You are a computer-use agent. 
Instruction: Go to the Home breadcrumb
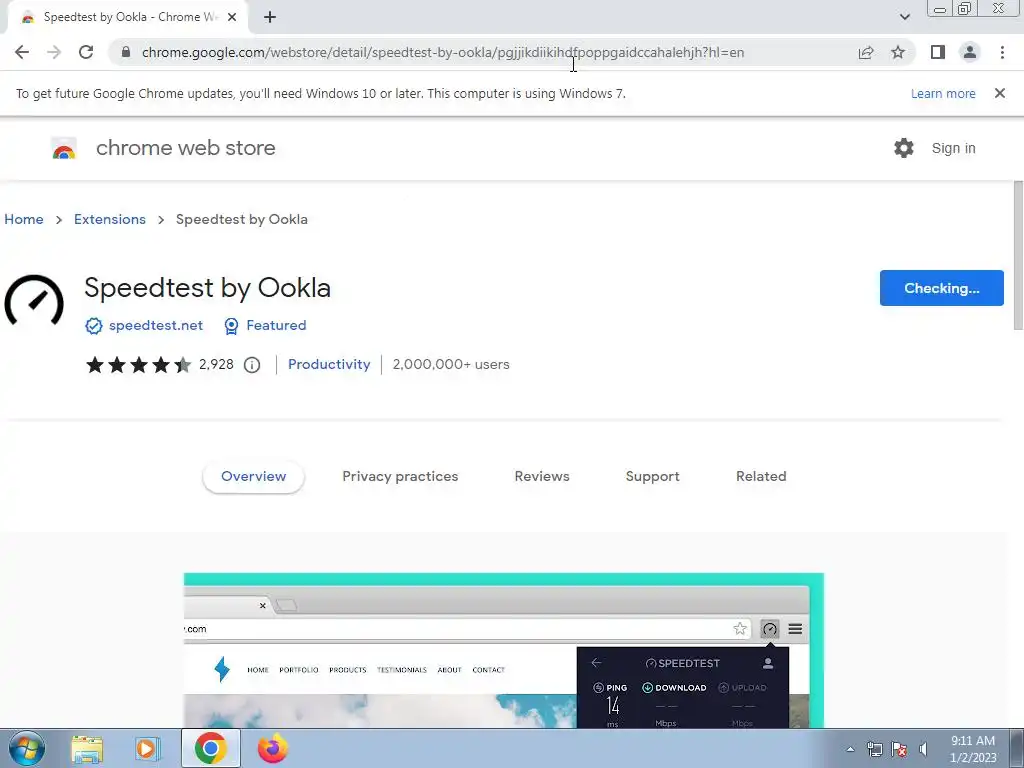24,219
